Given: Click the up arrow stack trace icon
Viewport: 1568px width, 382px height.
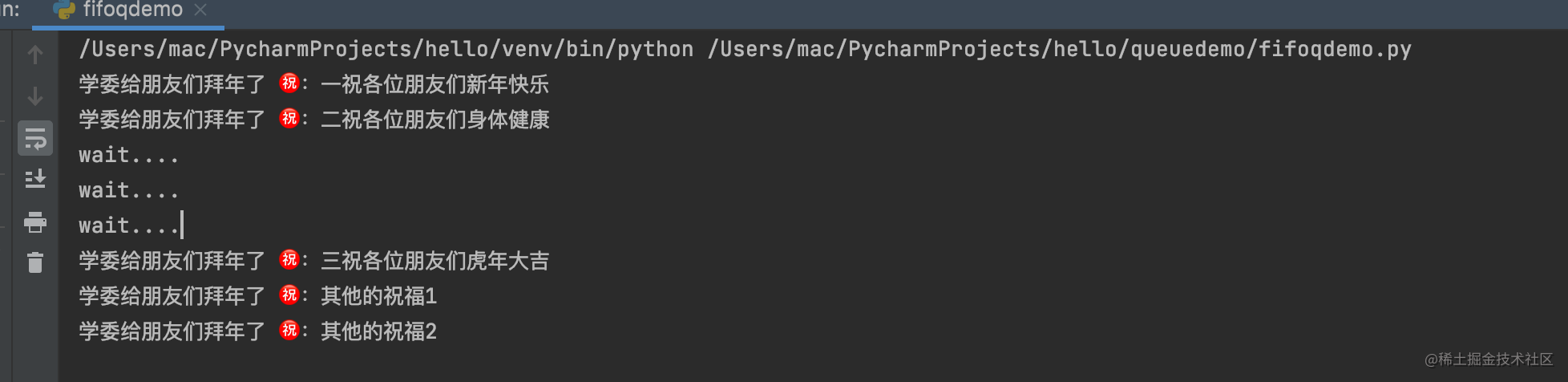Looking at the screenshot, I should (35, 55).
